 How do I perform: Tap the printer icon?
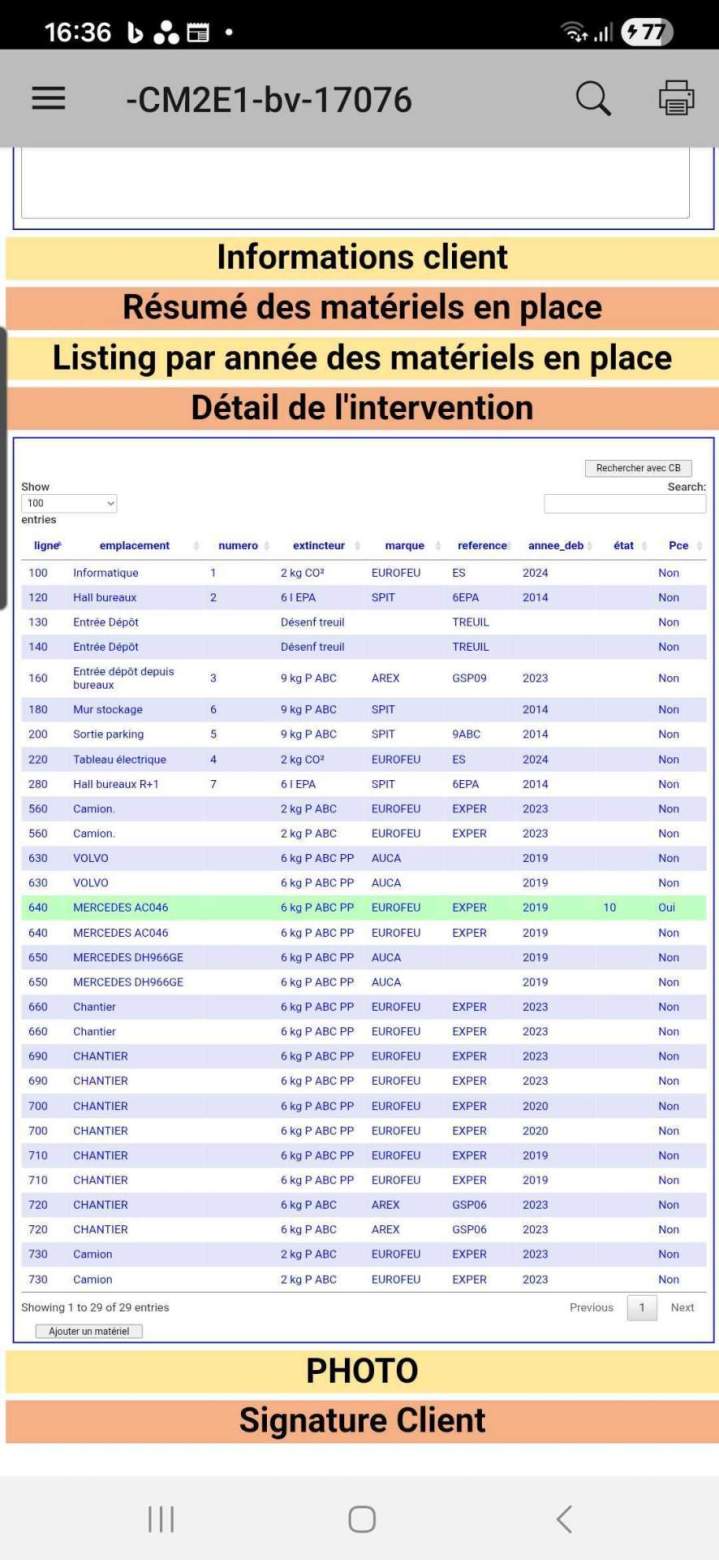(677, 98)
